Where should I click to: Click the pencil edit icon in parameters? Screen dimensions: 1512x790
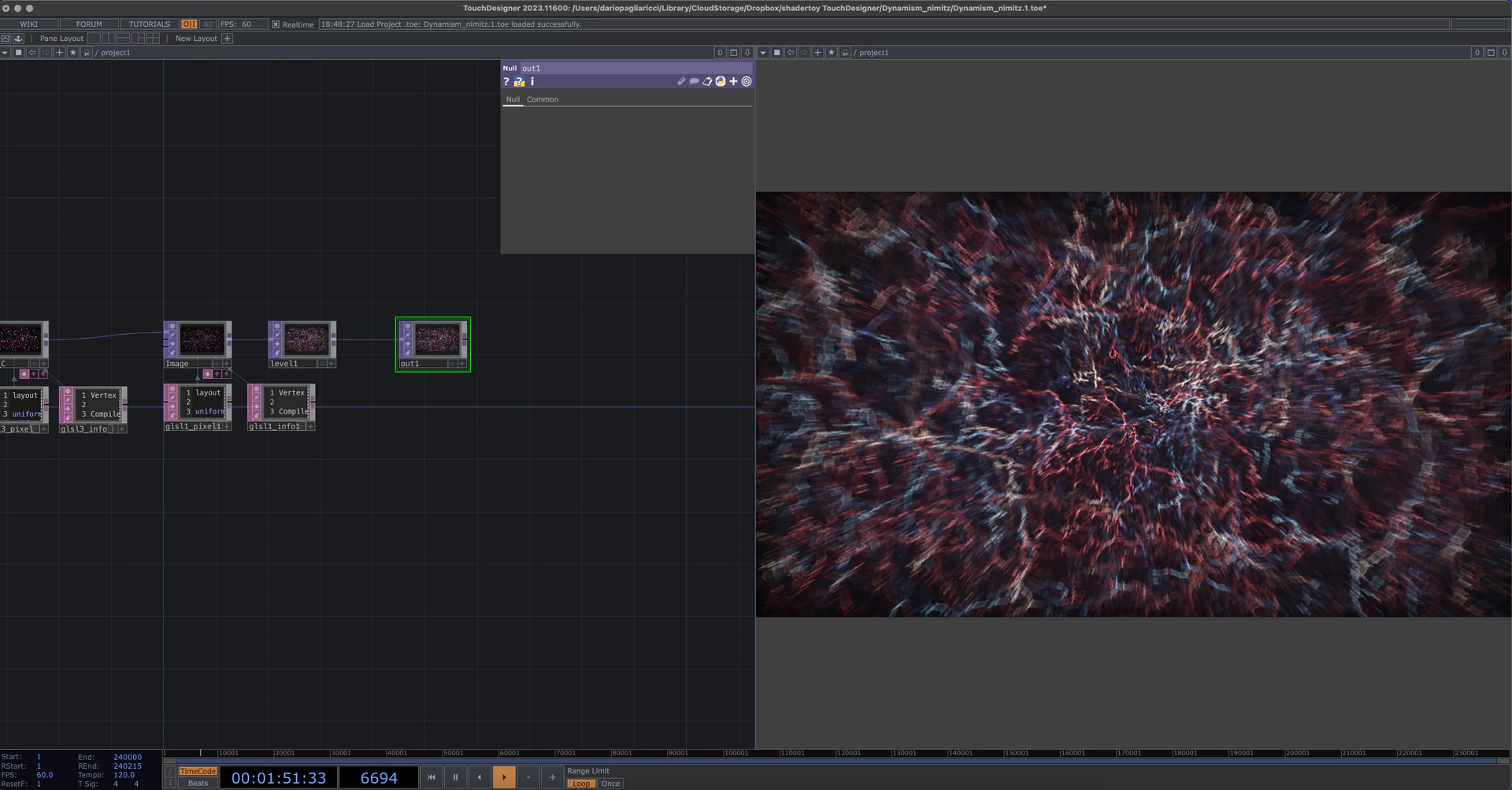(681, 81)
